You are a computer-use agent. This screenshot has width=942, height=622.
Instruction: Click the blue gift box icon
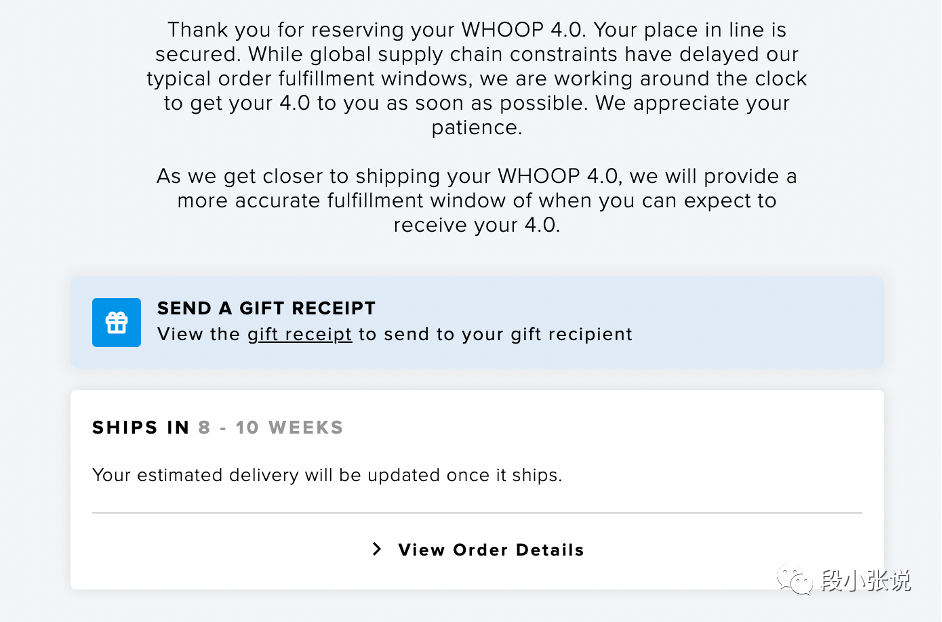point(116,322)
